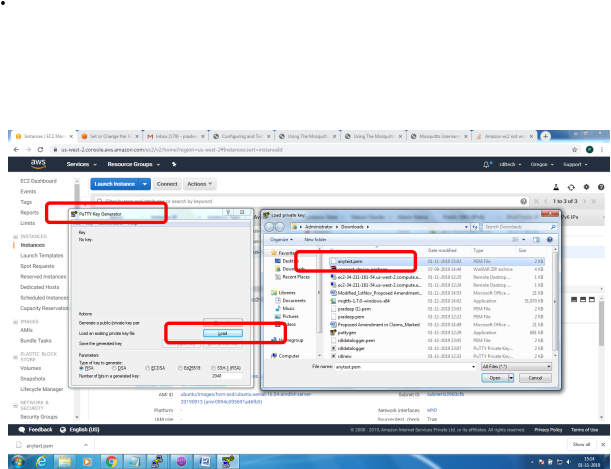Click the Load button in PuTTY Key Generator
This screenshot has width=611, height=469.
(222, 333)
